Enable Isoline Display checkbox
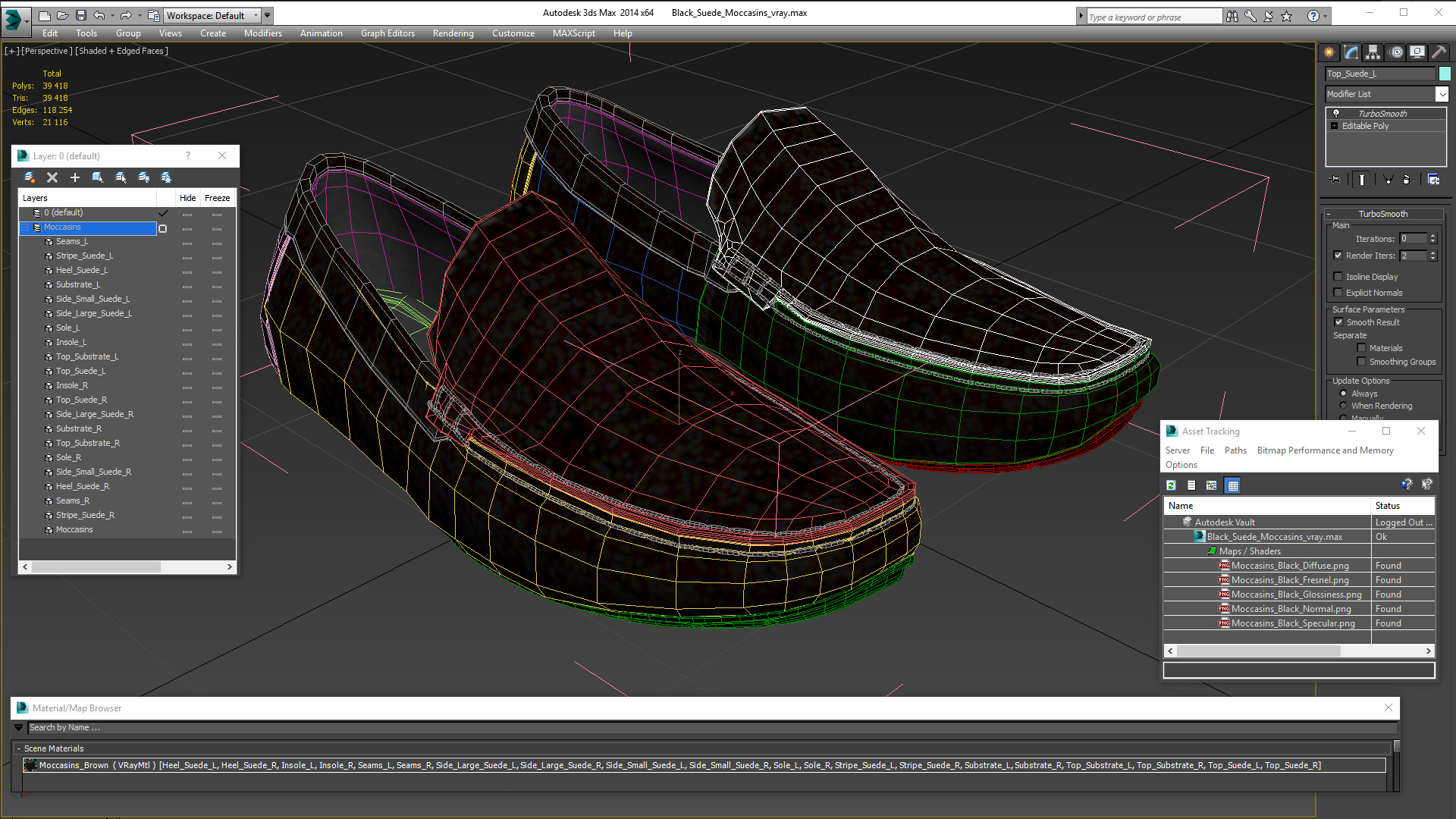The height and width of the screenshot is (819, 1456). click(x=1338, y=277)
